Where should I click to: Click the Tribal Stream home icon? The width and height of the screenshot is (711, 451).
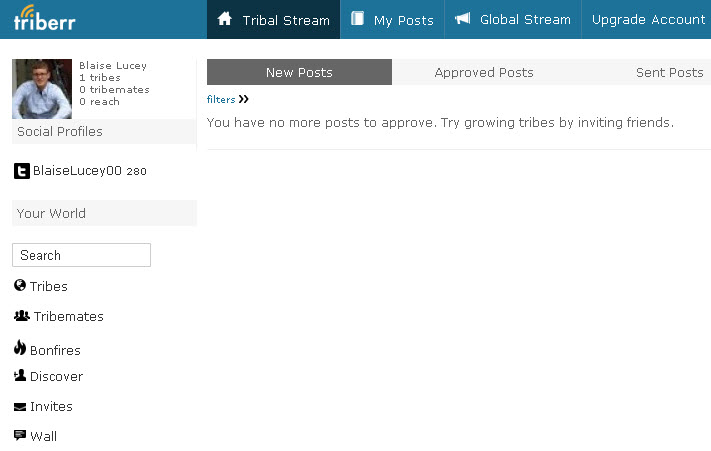[225, 19]
